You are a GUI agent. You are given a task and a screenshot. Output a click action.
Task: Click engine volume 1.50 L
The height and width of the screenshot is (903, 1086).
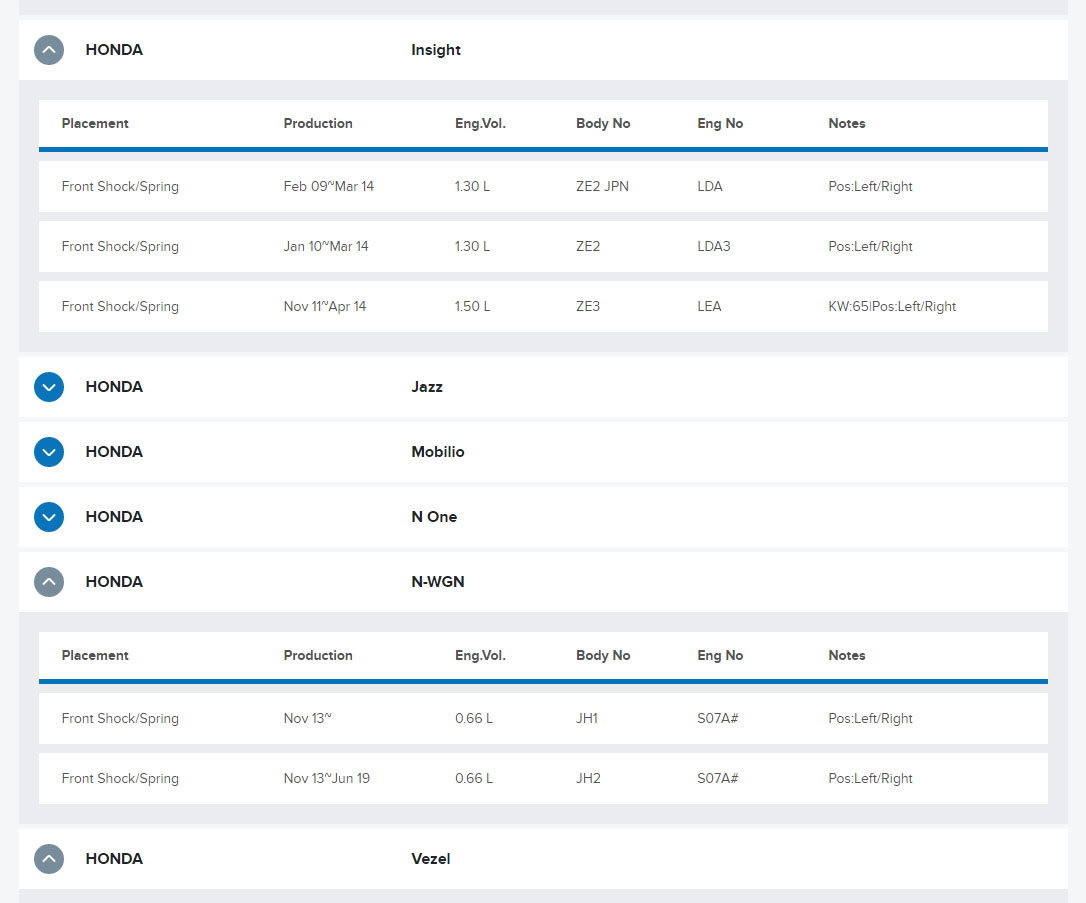(472, 307)
